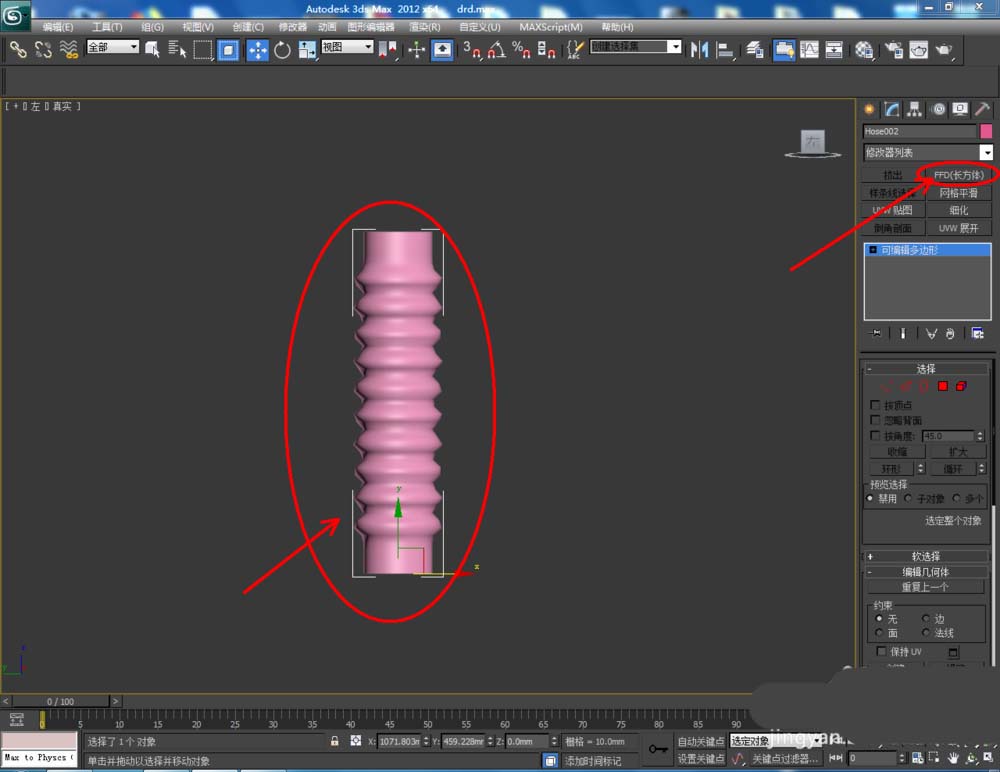Choose the rectangular selection region tool
Screen dimensions: 1000x772
203,49
